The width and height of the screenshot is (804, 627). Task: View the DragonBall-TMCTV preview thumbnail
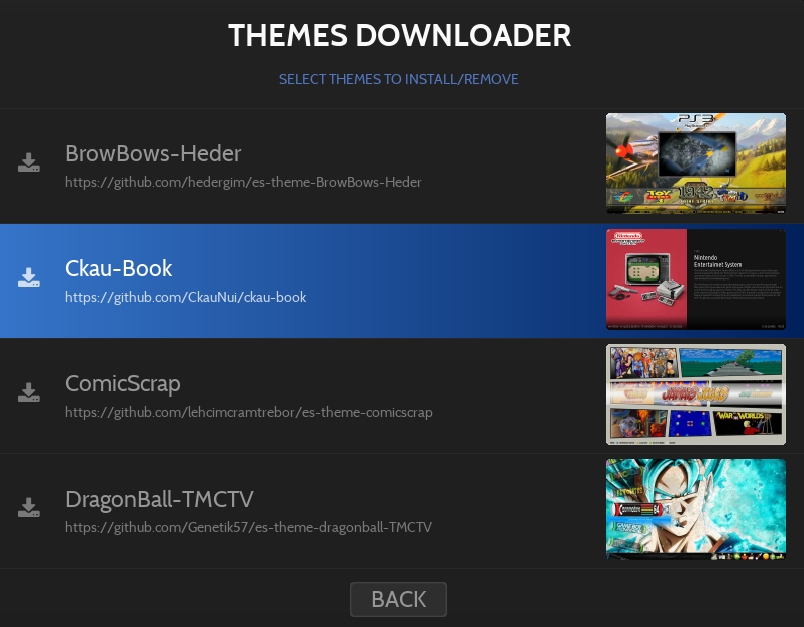696,509
